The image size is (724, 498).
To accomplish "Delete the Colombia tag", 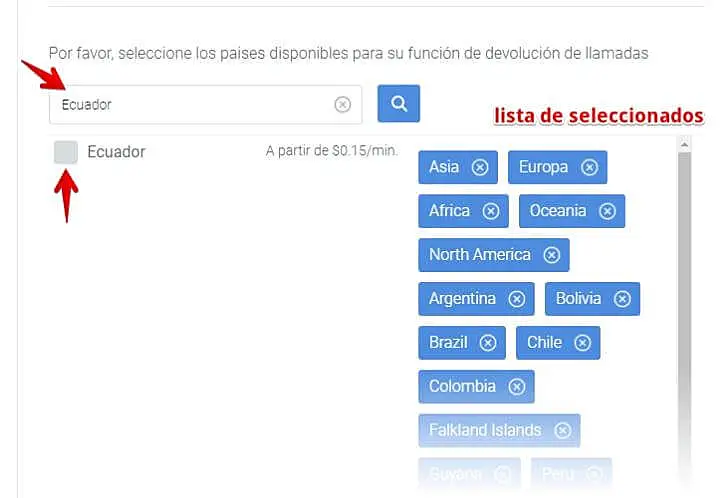I will coord(517,387).
